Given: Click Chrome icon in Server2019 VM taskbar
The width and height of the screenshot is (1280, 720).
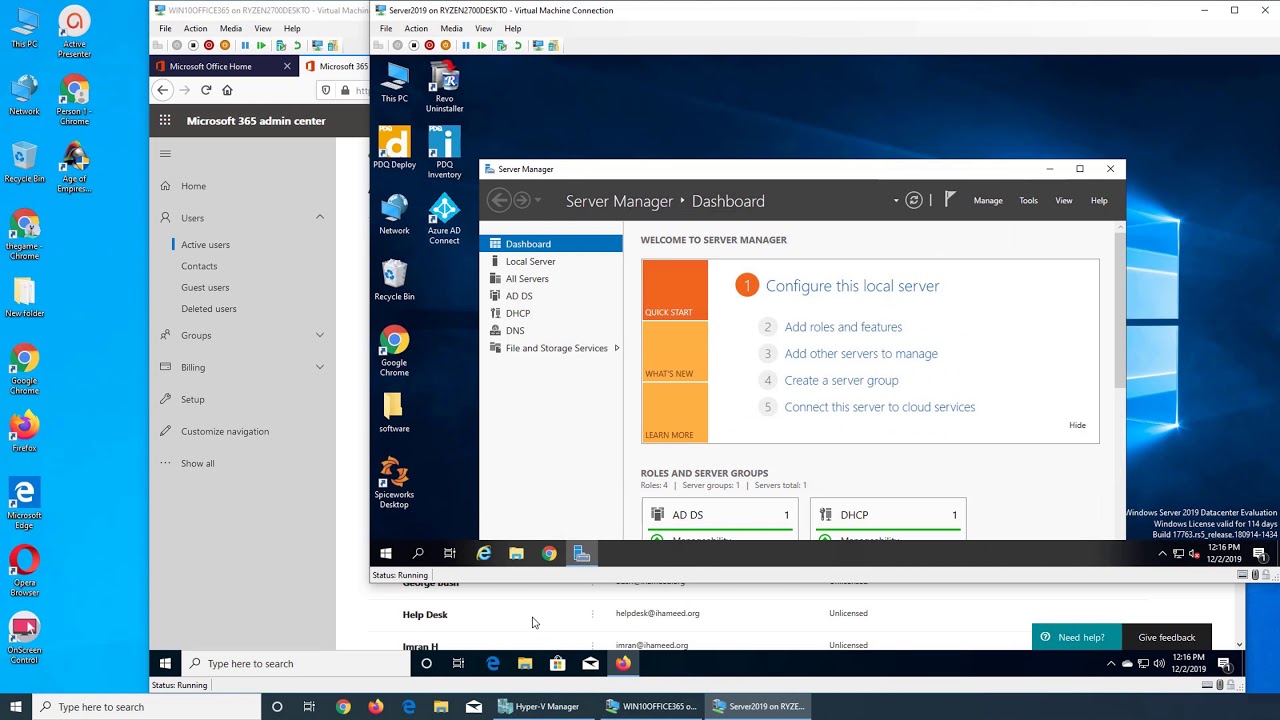Looking at the screenshot, I should tap(549, 553).
